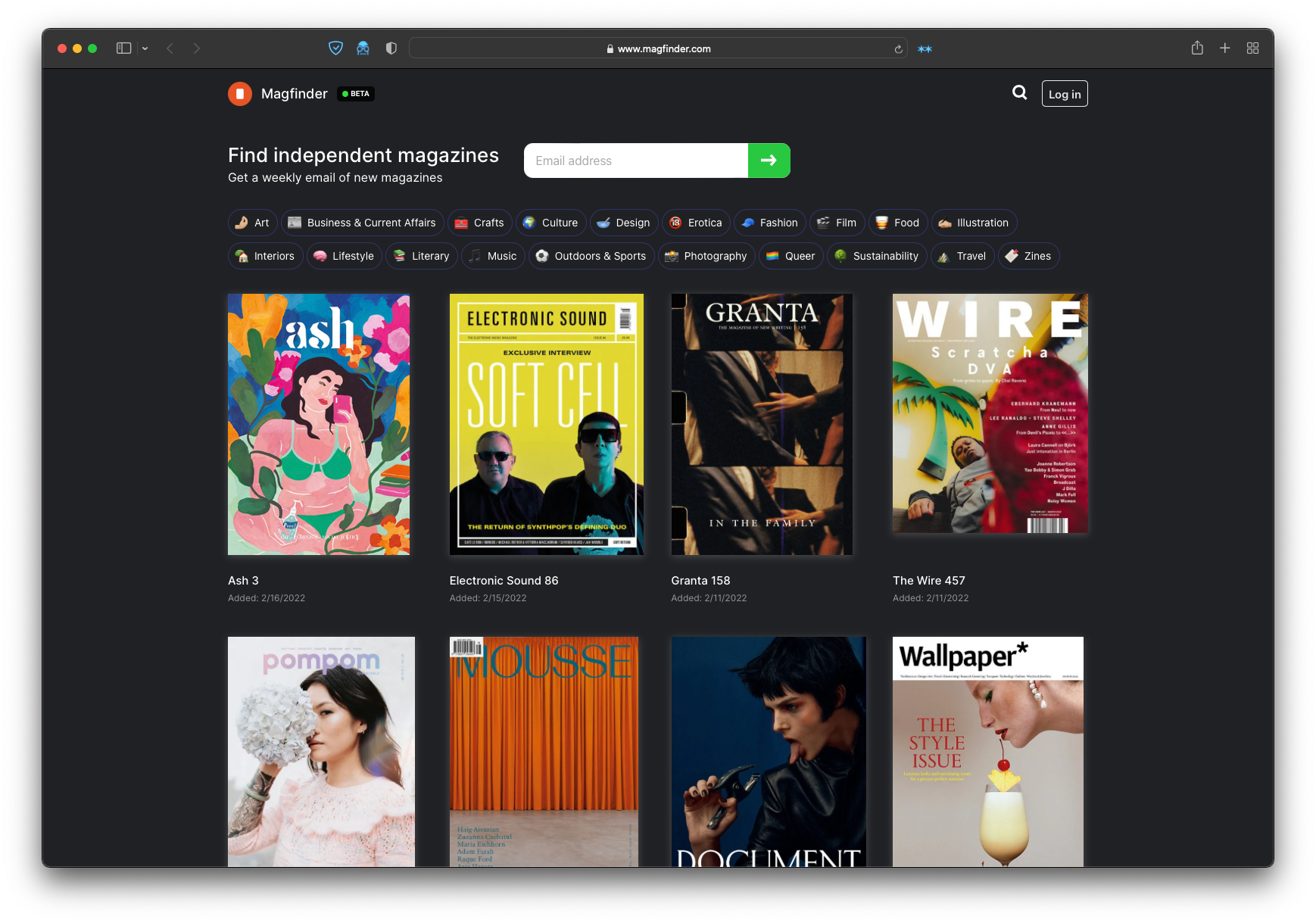Image resolution: width=1316 pixels, height=923 pixels.
Task: Choose the Lifestyle category tag
Action: (x=345, y=256)
